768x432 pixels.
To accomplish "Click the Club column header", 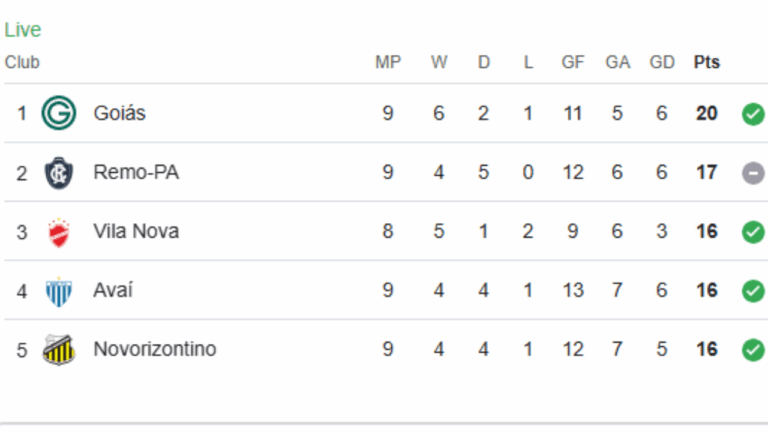I will click(22, 62).
